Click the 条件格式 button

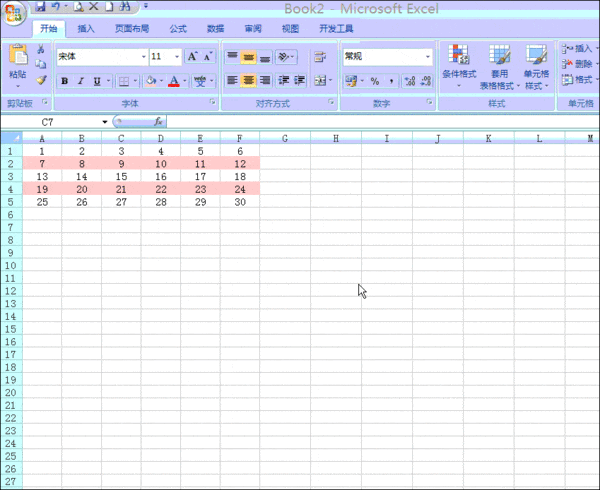[x=459, y=66]
